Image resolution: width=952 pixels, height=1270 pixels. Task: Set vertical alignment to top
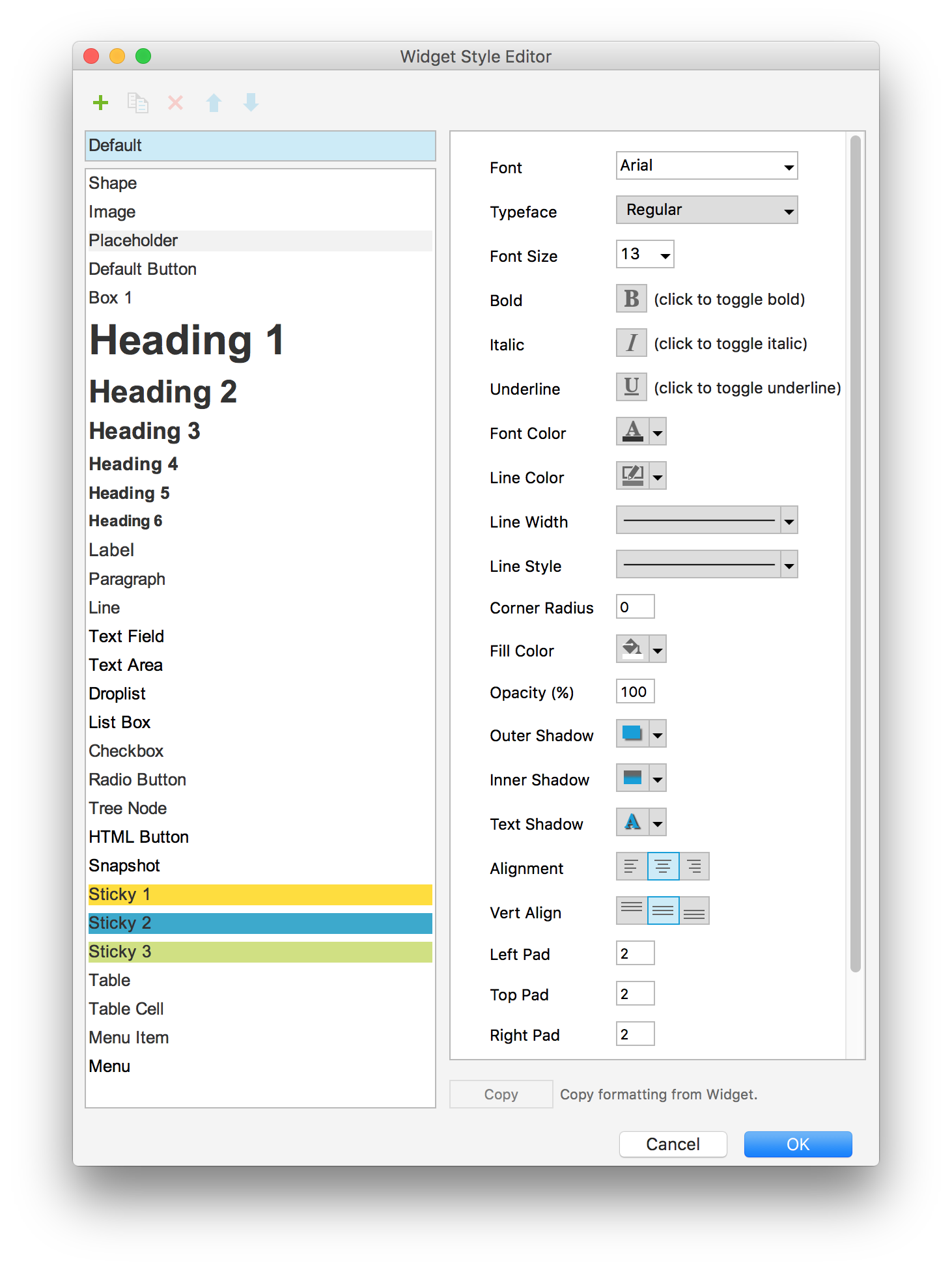click(x=632, y=910)
